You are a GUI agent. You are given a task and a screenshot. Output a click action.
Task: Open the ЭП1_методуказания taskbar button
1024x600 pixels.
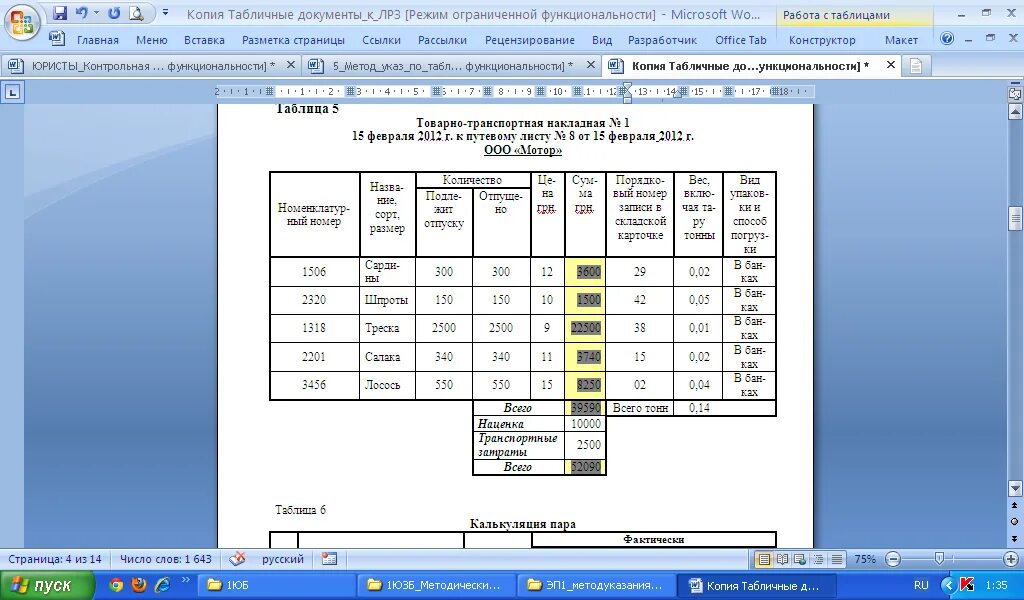click(x=598, y=585)
